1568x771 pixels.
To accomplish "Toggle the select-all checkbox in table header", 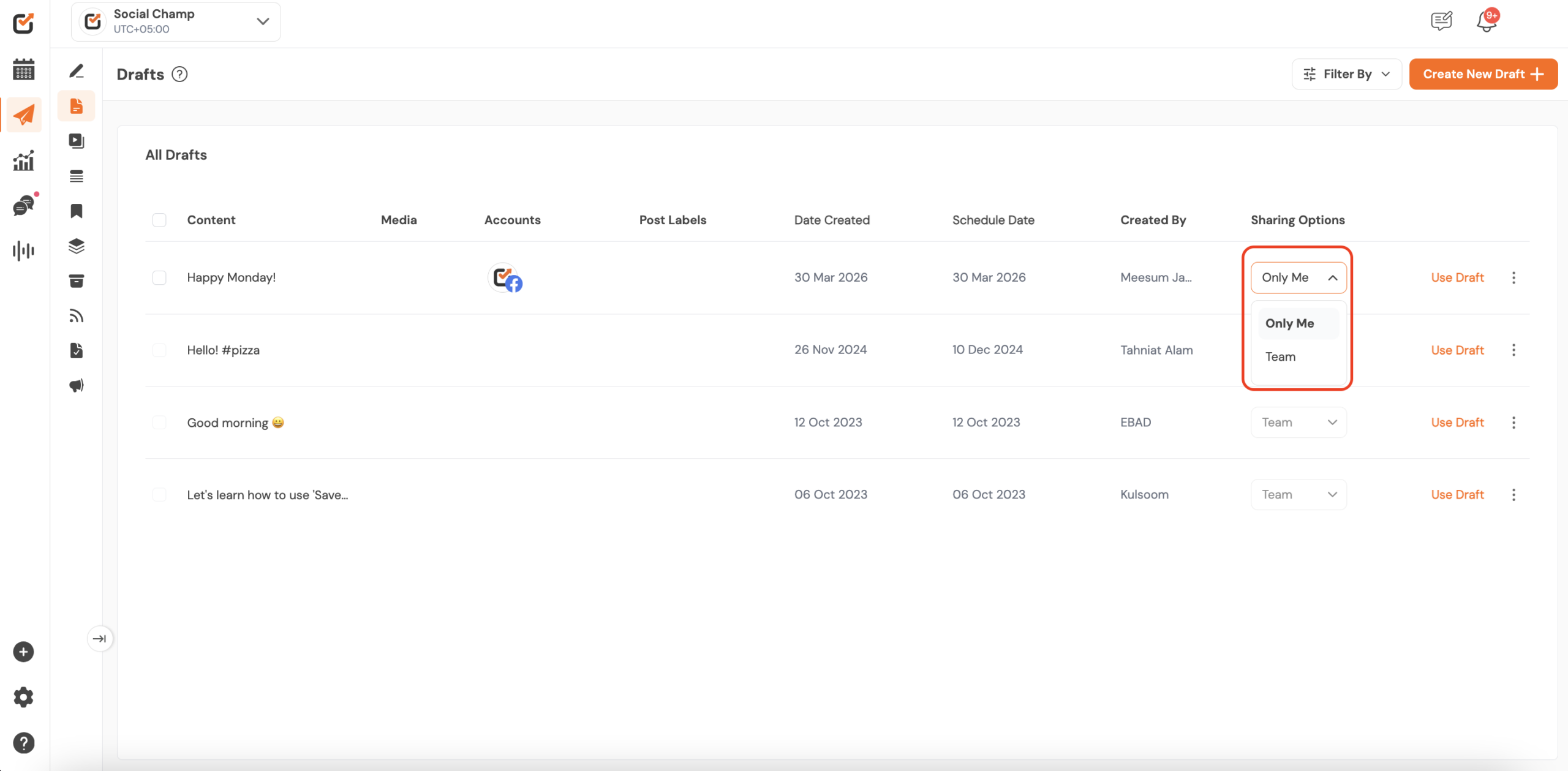I will 159,220.
